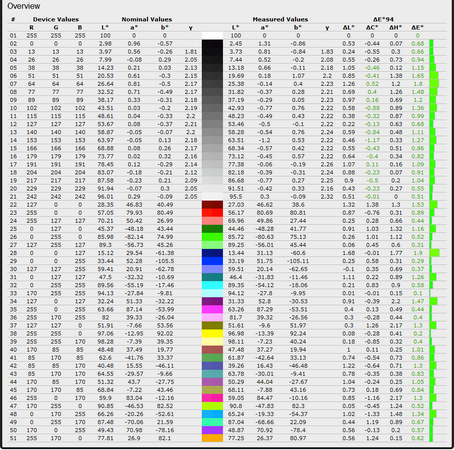This screenshot has width=454, height=450.
Task: Click nominal L* value 97.06 in row 38
Action: [105, 333]
